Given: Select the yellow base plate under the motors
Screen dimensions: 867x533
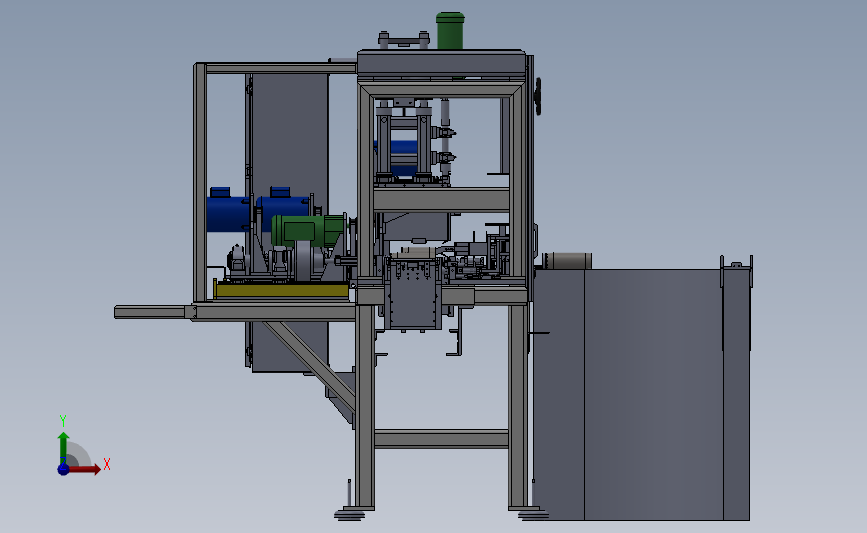Looking at the screenshot, I should coord(282,290).
